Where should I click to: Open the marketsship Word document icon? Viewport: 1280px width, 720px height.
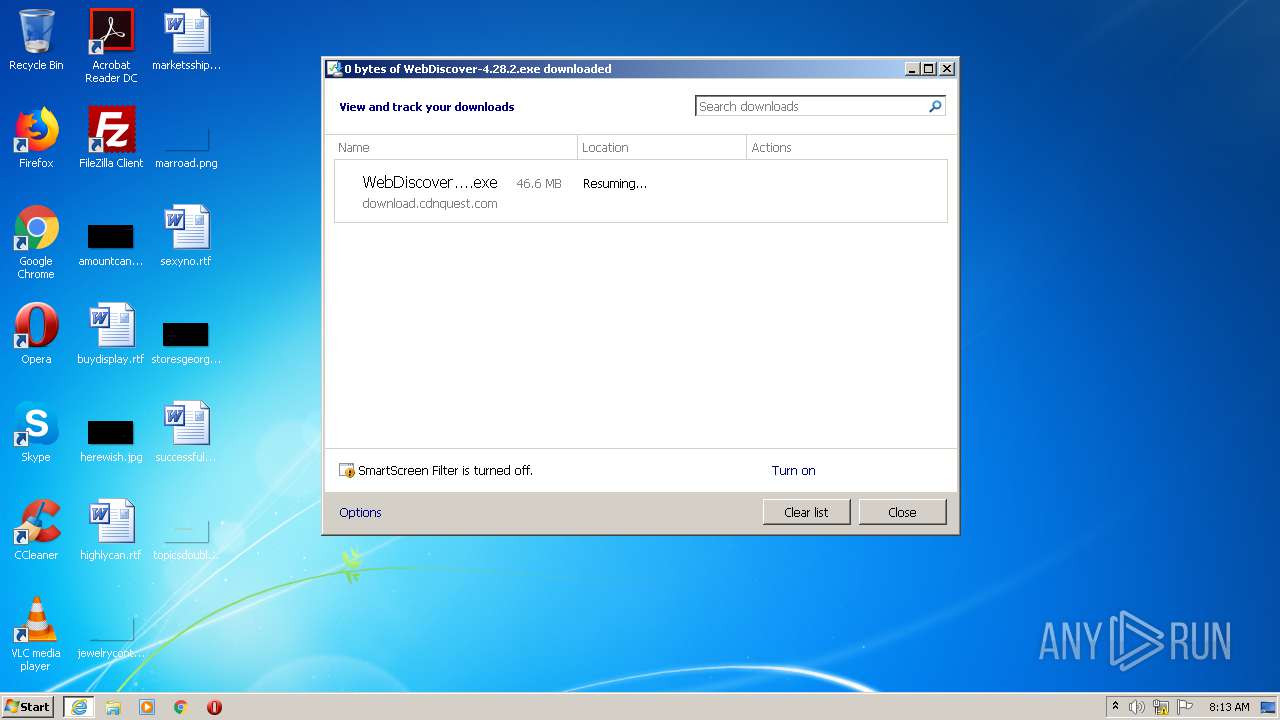[x=186, y=40]
